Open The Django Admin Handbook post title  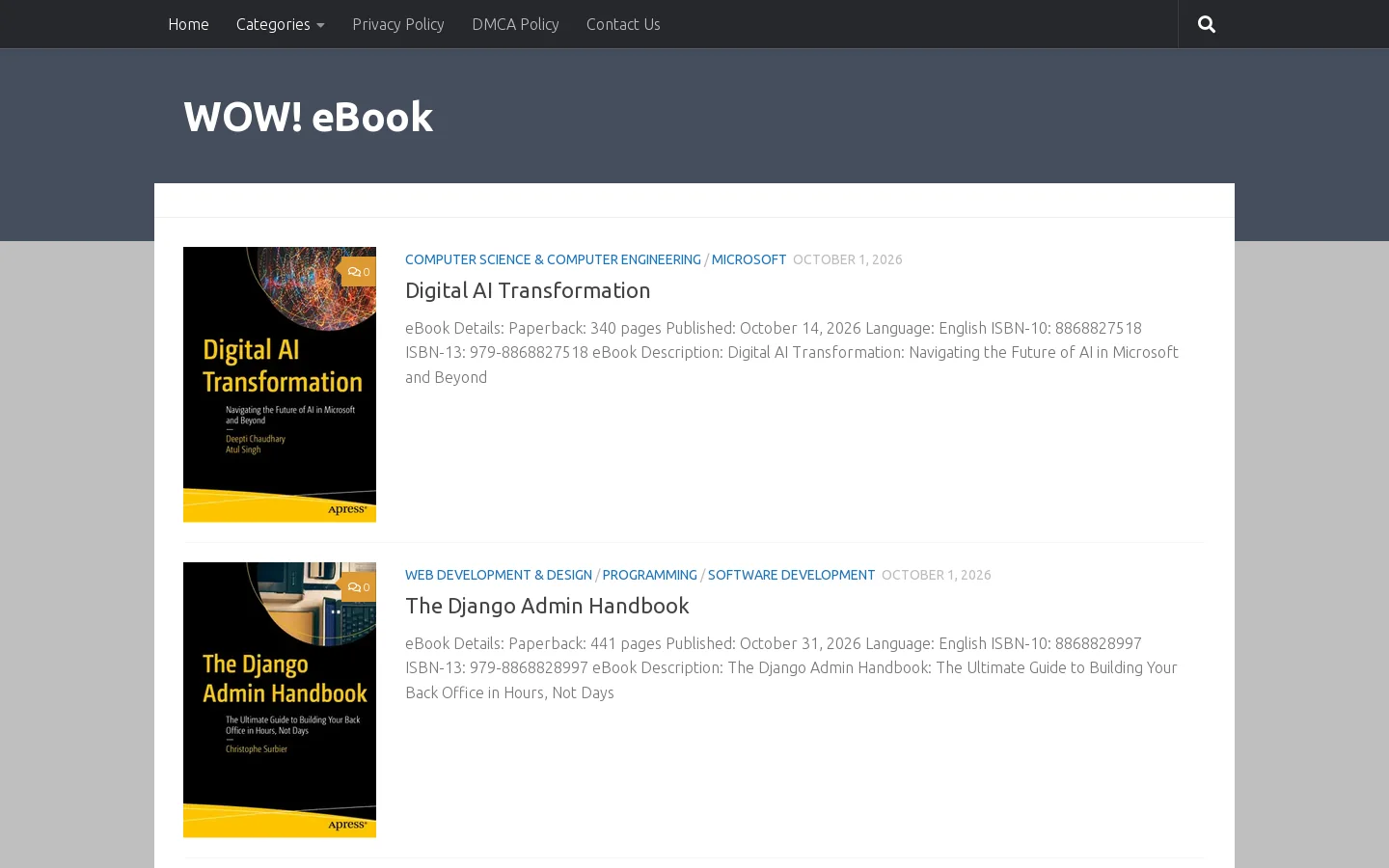[x=547, y=606]
